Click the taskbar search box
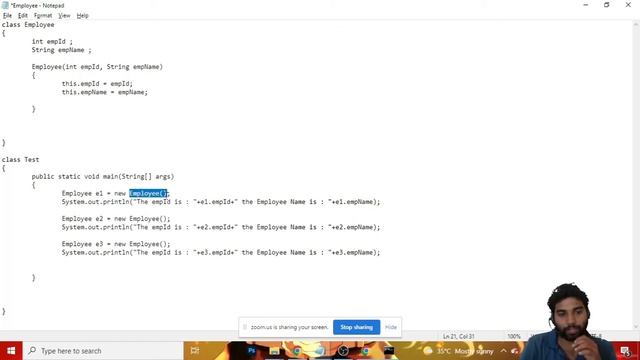 [103, 351]
